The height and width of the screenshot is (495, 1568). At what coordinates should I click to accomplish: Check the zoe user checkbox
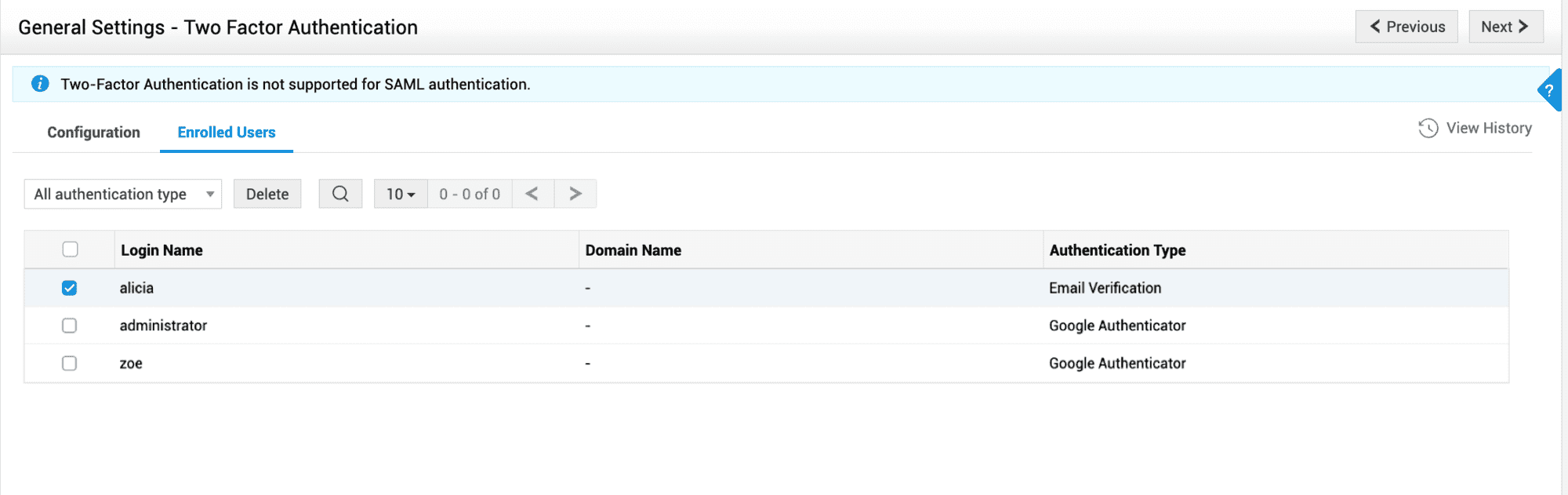(x=70, y=363)
